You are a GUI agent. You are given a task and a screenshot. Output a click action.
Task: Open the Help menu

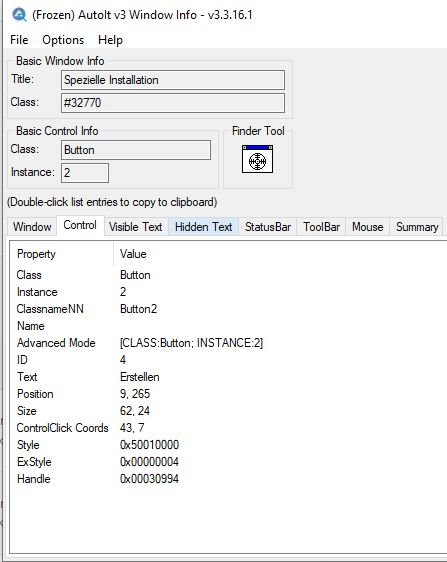[x=110, y=40]
